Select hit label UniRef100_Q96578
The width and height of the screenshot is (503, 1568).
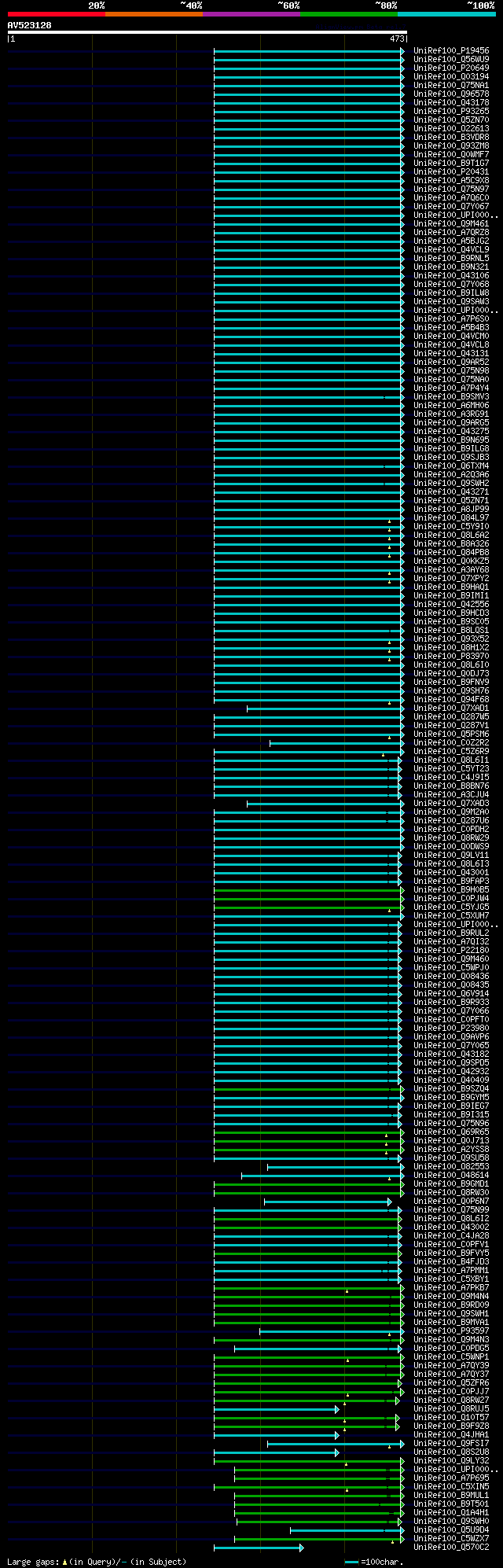[x=451, y=94]
